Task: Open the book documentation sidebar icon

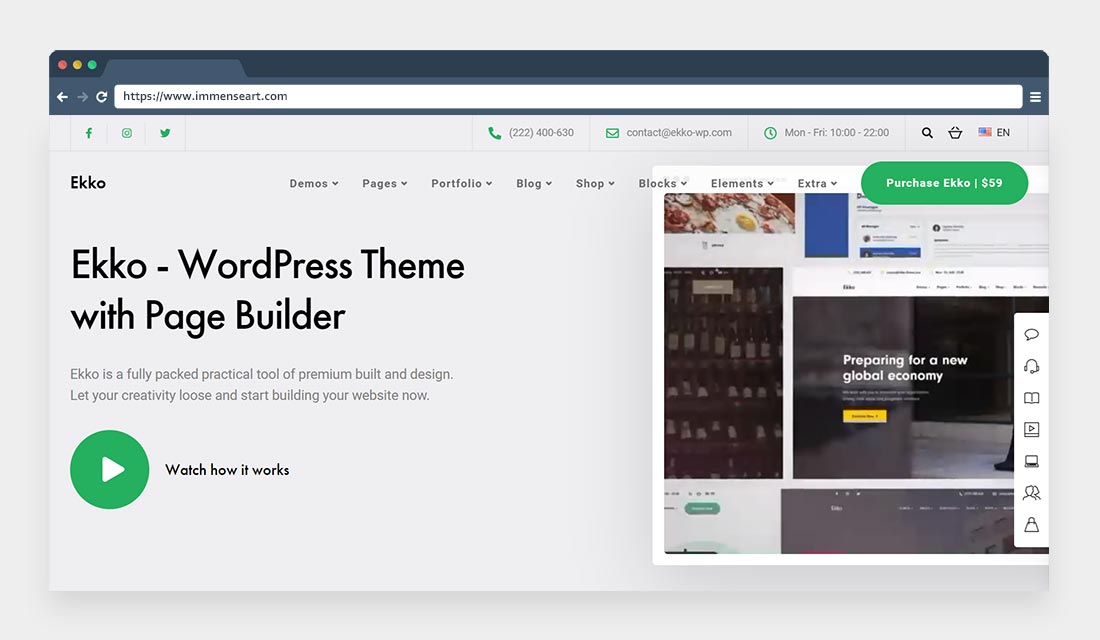Action: click(1031, 398)
